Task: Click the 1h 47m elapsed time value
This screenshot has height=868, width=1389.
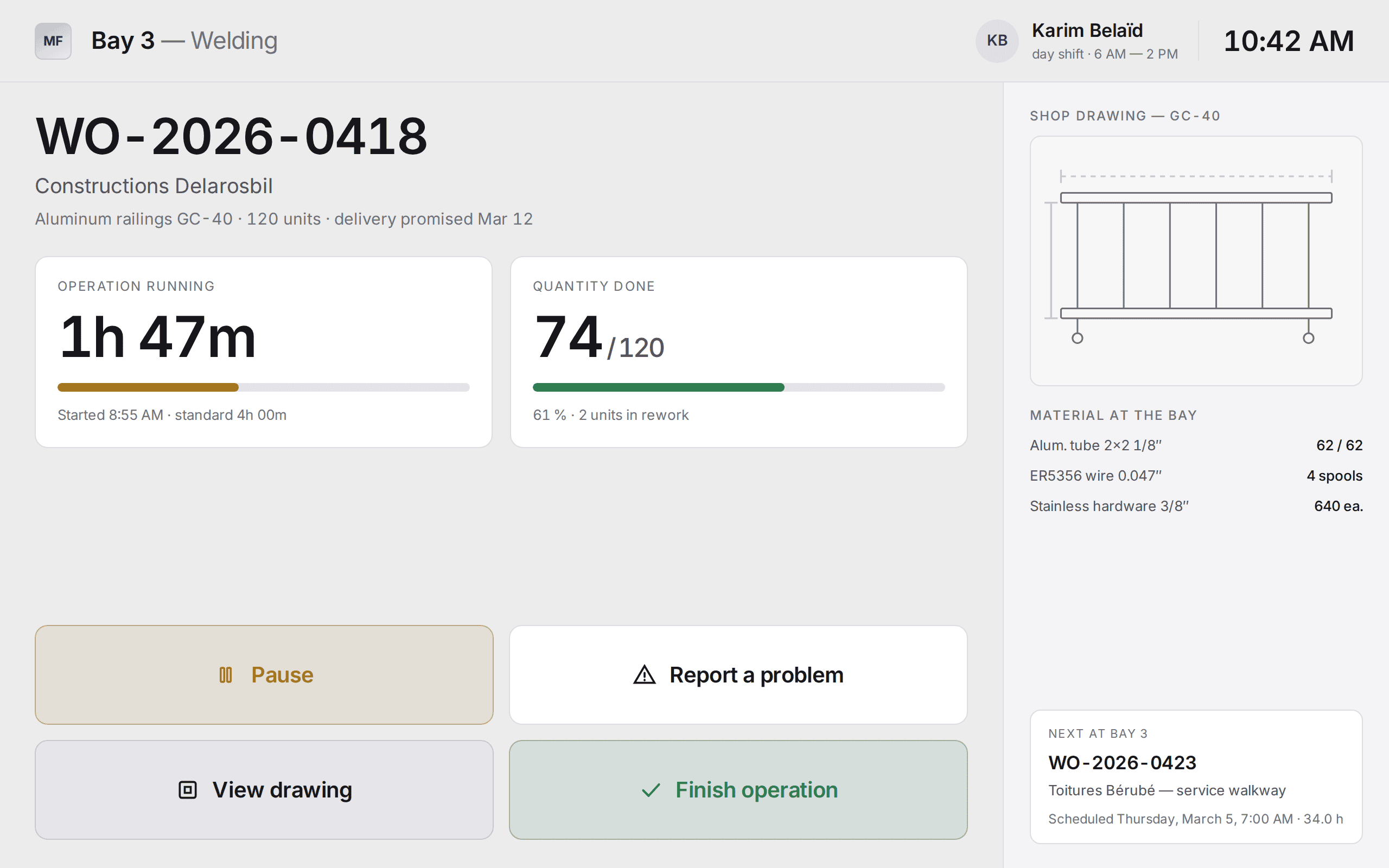Action: point(157,337)
